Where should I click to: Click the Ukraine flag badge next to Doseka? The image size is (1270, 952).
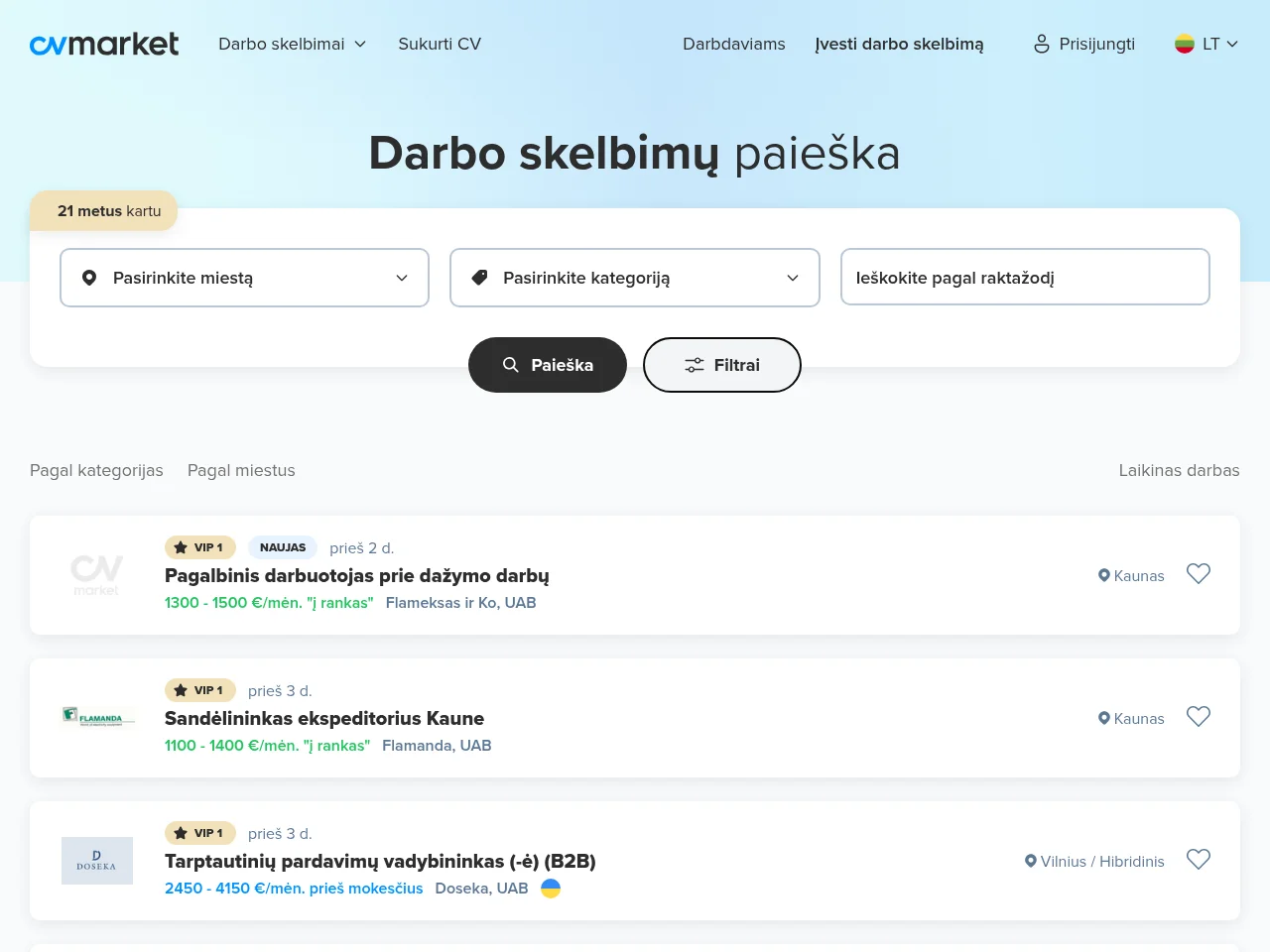pyautogui.click(x=551, y=889)
